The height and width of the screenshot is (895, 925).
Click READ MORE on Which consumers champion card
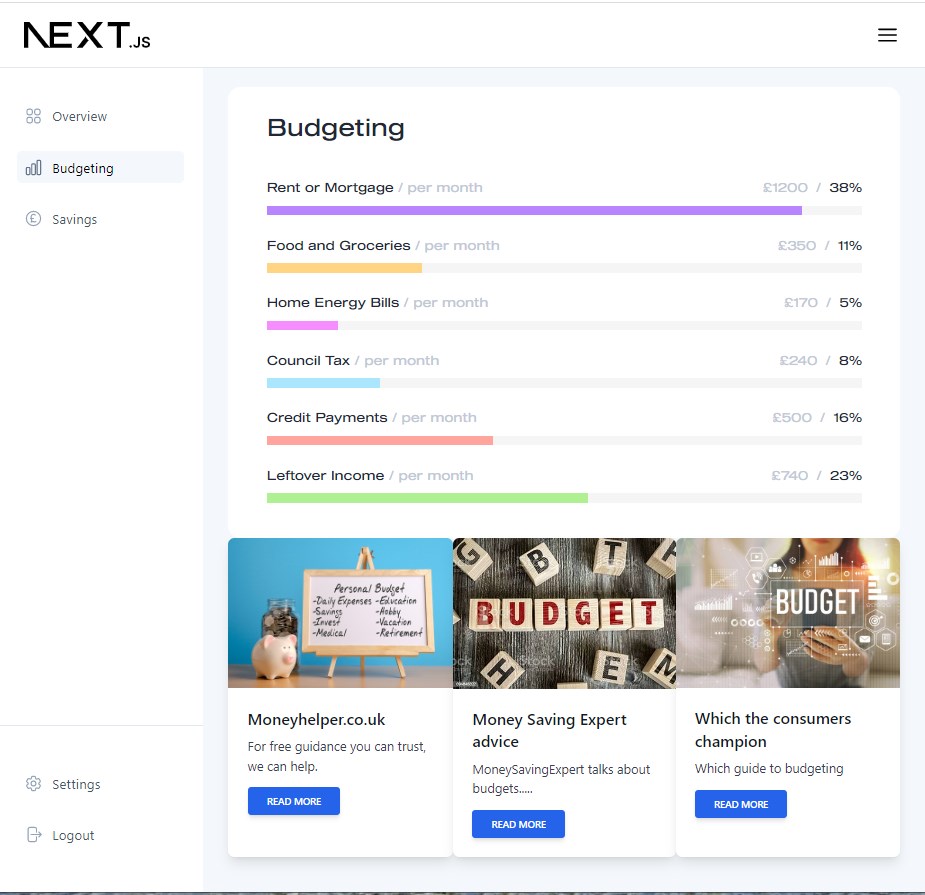(740, 804)
